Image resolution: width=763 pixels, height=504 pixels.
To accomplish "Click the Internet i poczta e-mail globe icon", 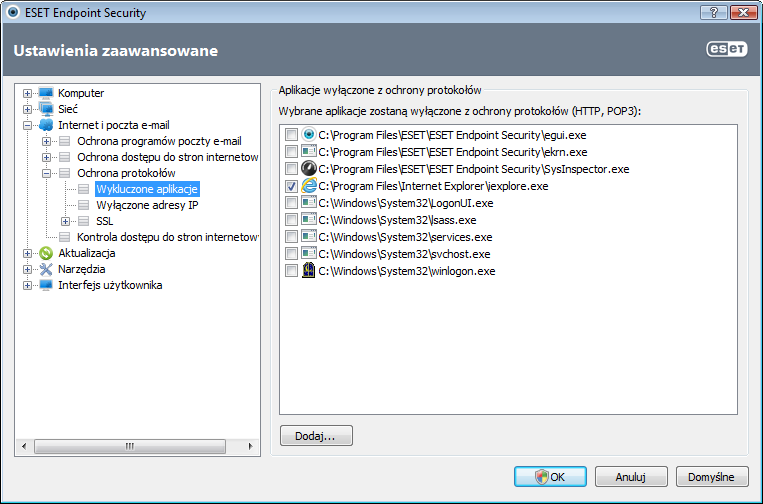I will [x=46, y=125].
